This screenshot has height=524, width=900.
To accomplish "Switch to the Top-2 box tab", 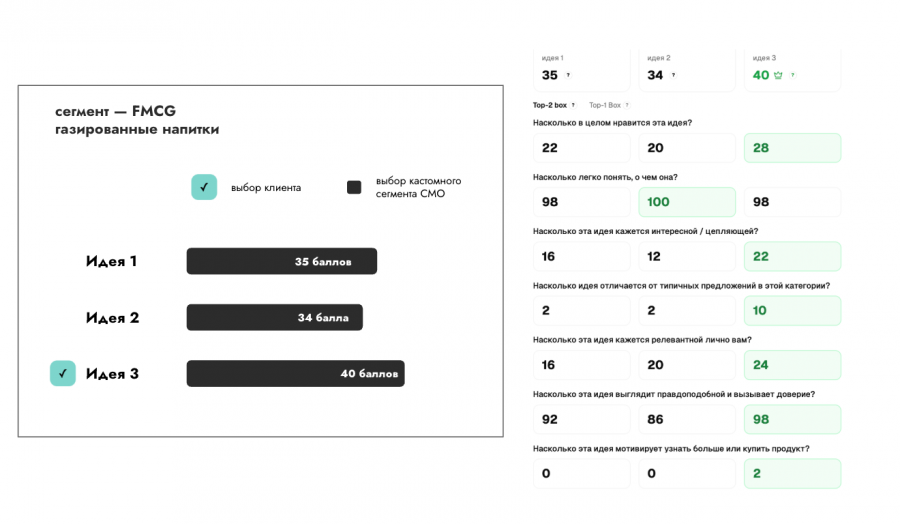I will (x=549, y=105).
